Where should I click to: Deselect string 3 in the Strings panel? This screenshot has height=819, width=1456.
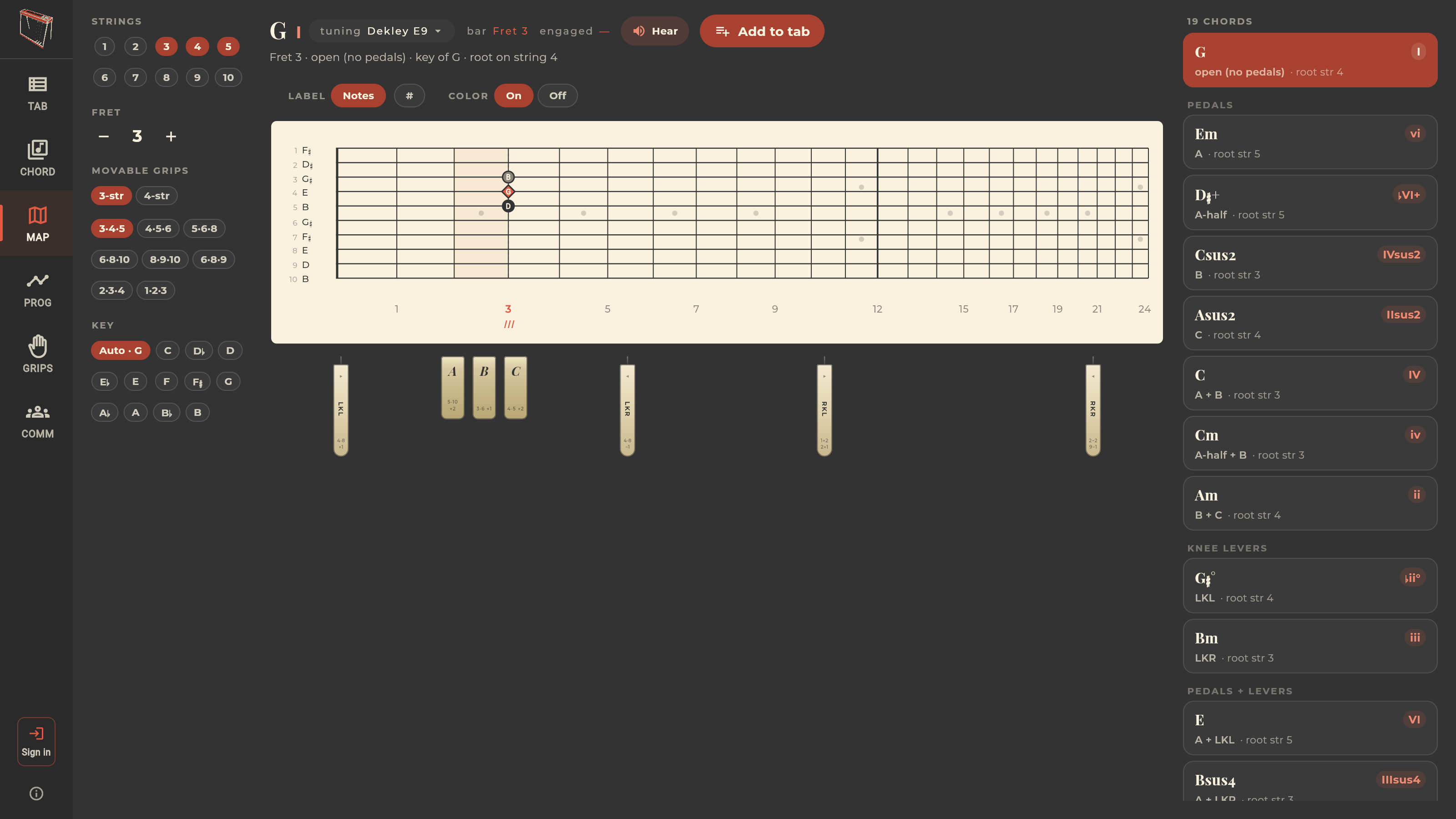(166, 46)
